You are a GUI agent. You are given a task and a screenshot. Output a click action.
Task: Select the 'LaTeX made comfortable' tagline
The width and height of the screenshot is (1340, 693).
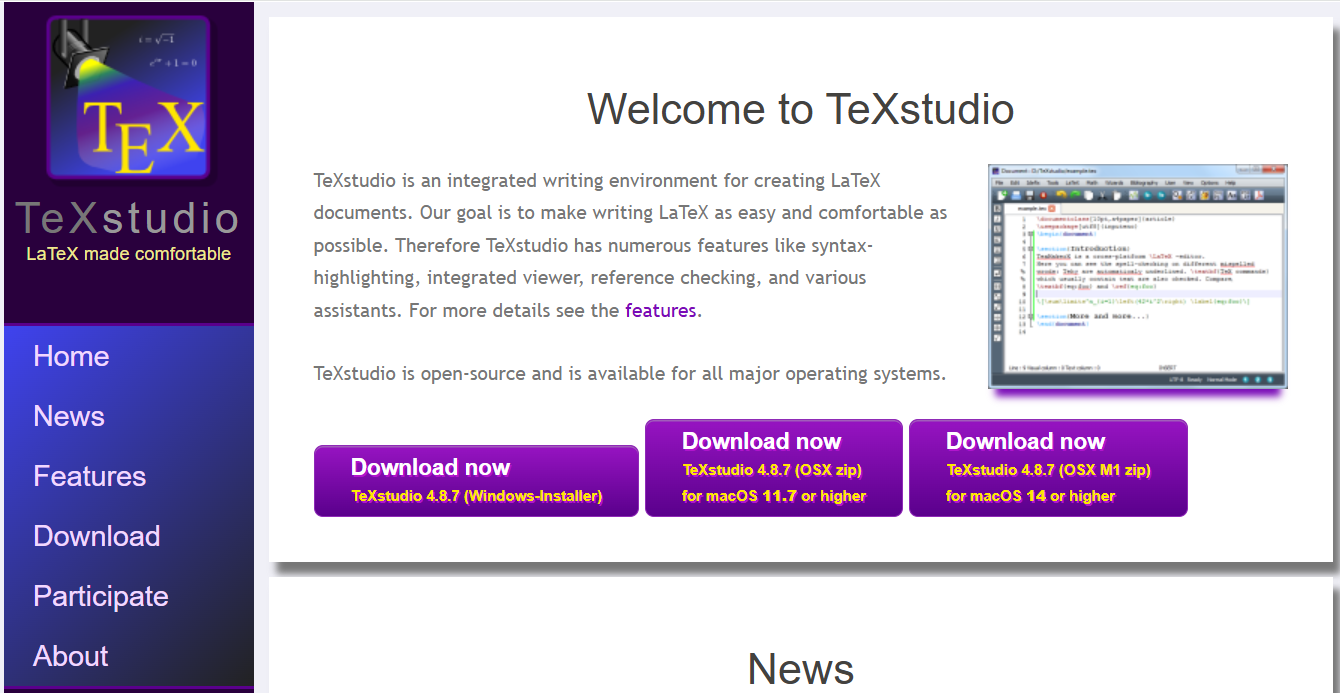pyautogui.click(x=128, y=253)
